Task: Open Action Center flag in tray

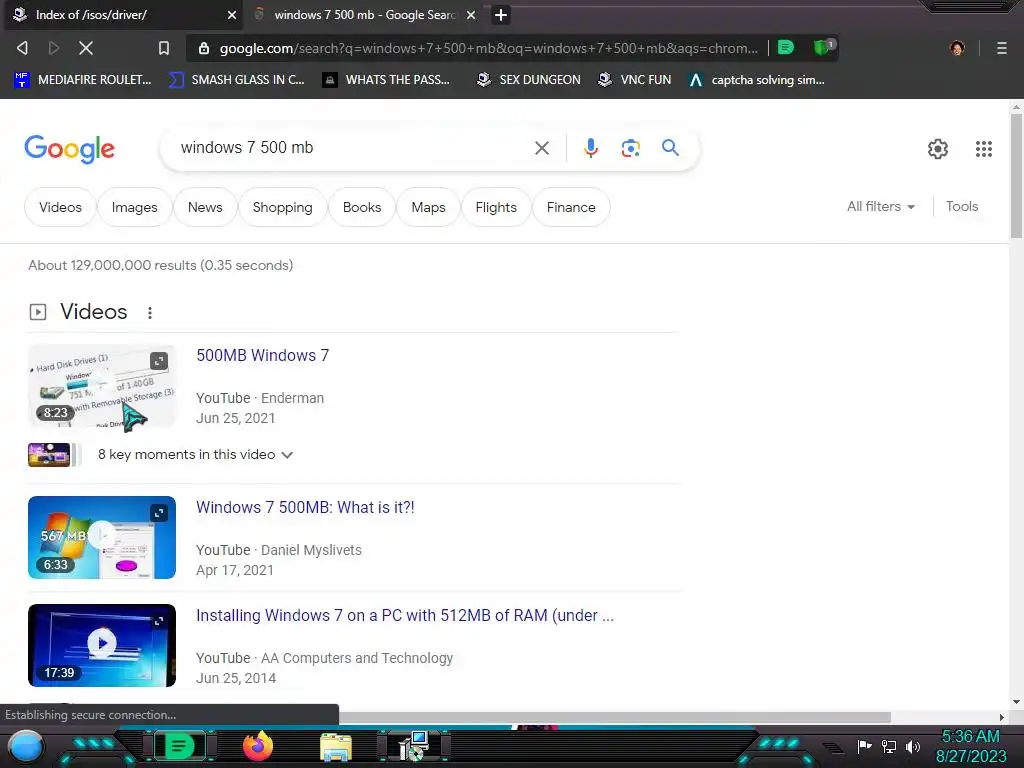Action: (864, 746)
